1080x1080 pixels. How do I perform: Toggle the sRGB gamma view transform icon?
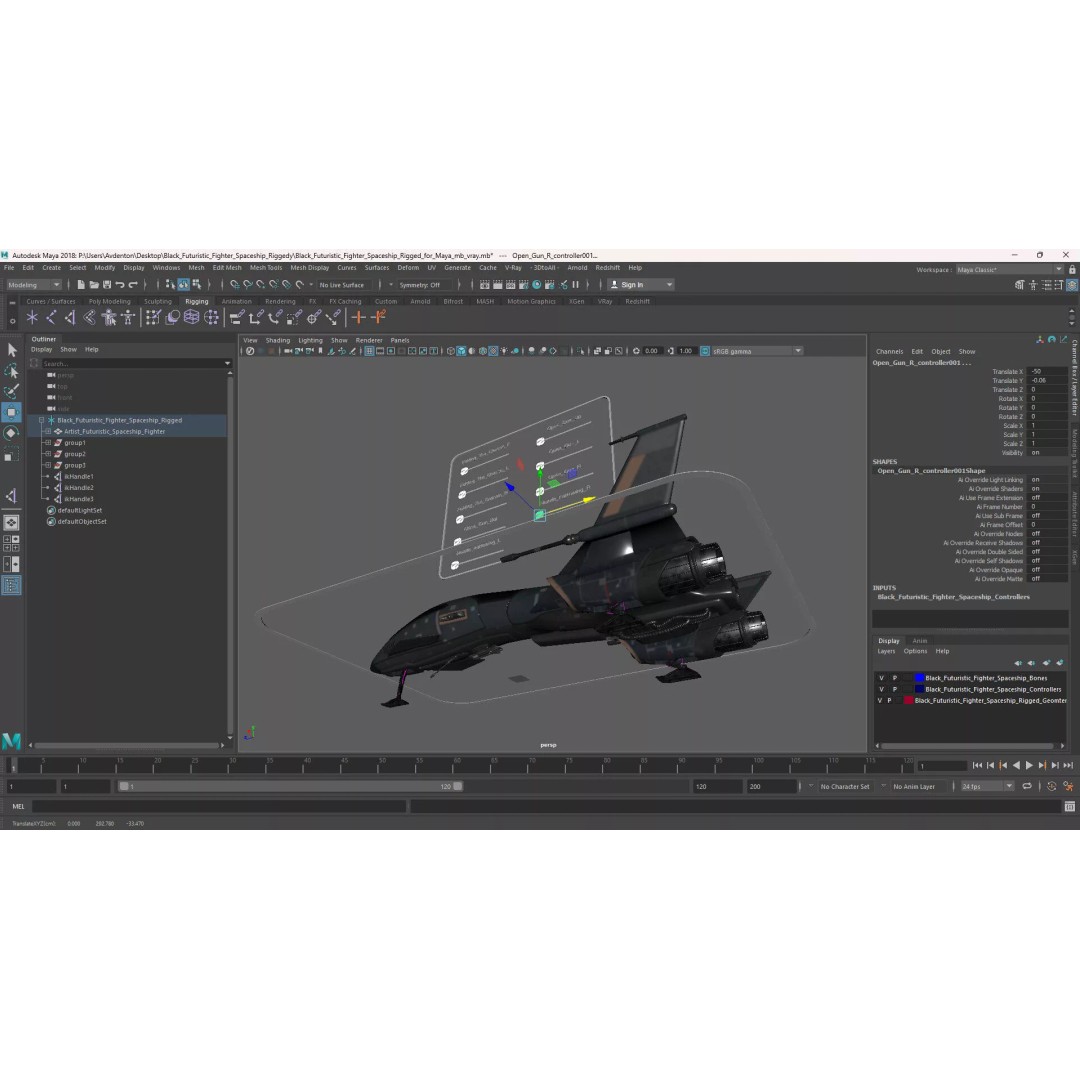tap(705, 351)
